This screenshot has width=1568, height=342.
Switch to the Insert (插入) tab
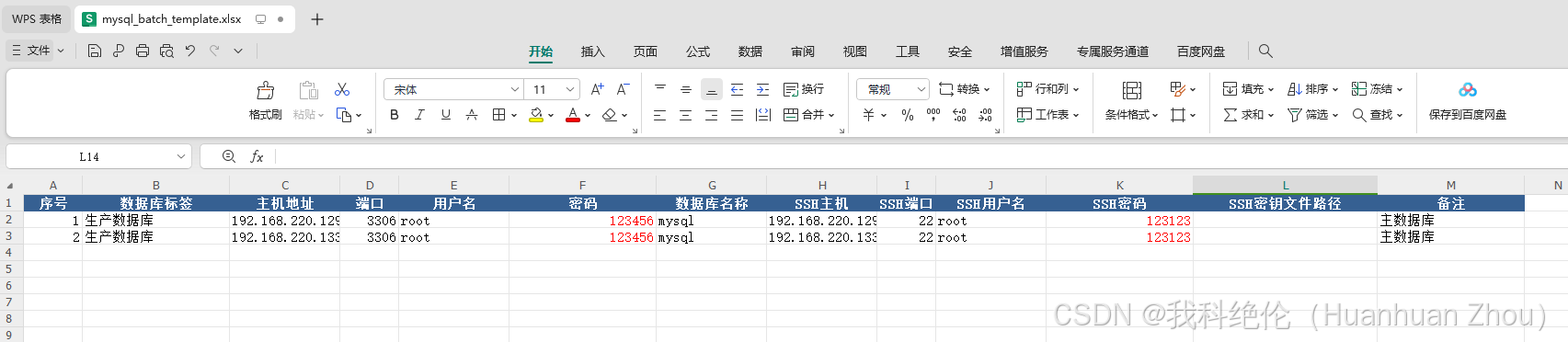(593, 51)
